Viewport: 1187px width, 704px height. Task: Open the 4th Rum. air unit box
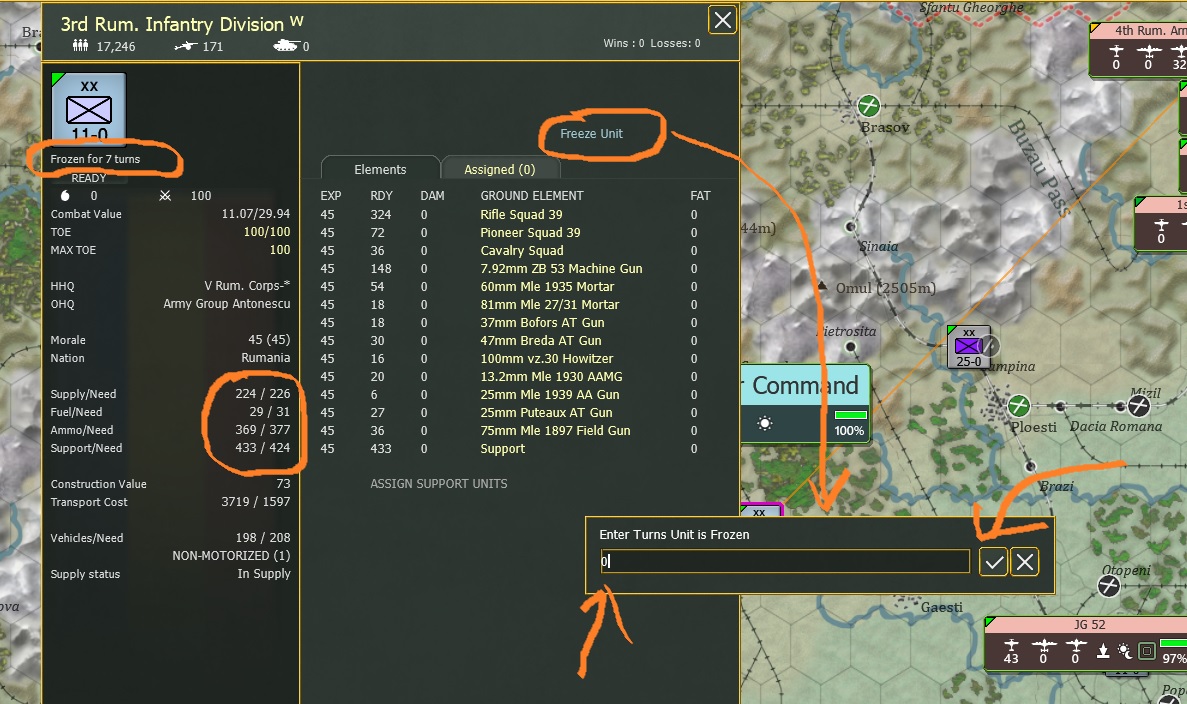pos(1138,49)
